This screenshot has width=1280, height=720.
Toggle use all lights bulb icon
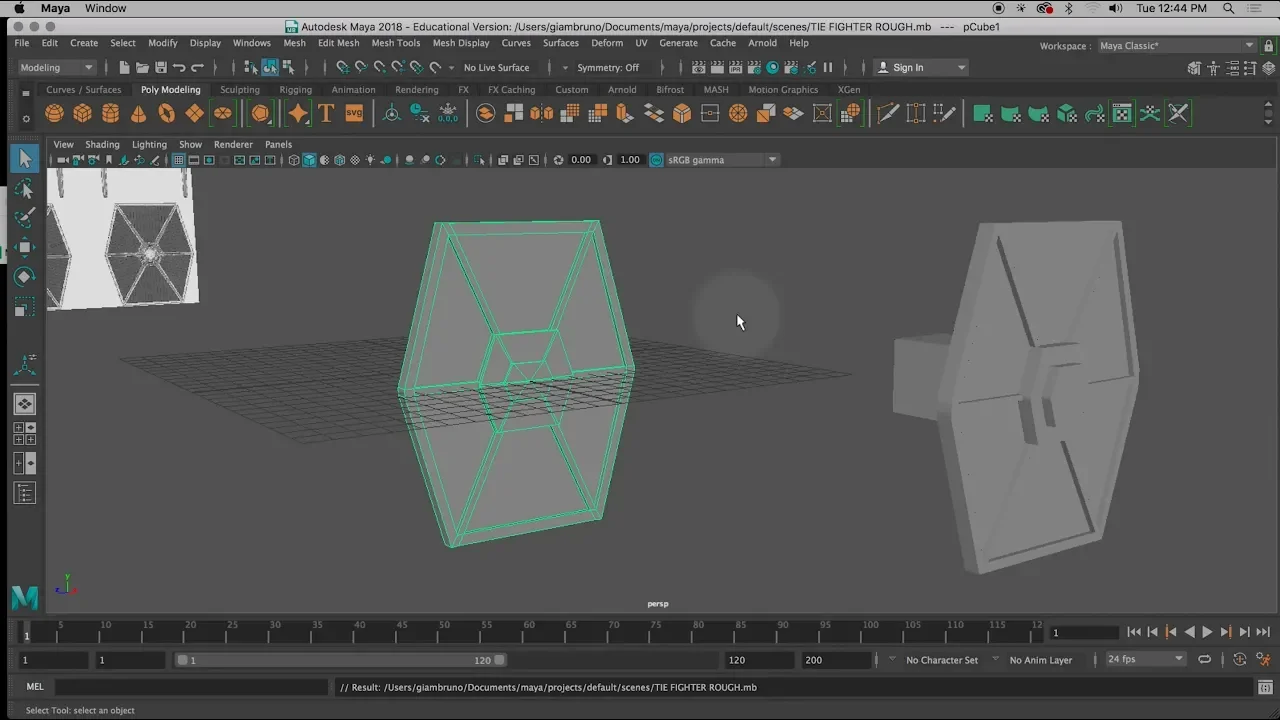pos(371,160)
